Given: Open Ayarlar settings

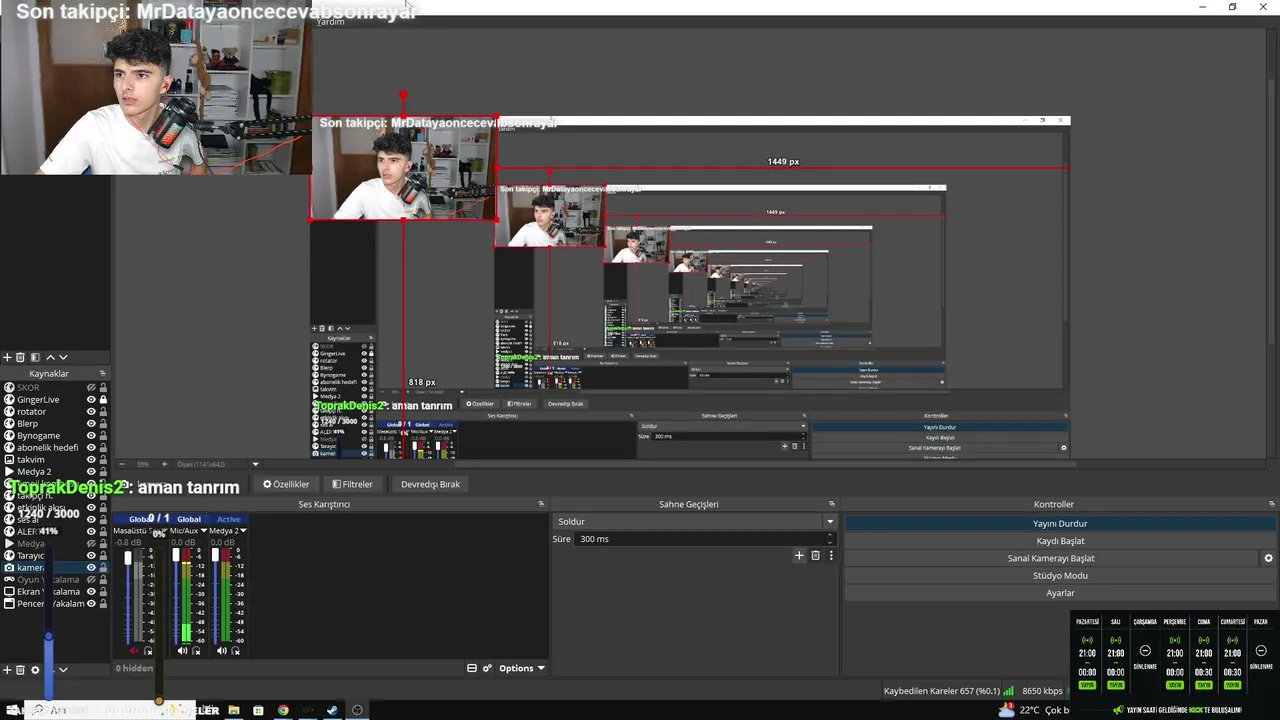Looking at the screenshot, I should 1060,593.
